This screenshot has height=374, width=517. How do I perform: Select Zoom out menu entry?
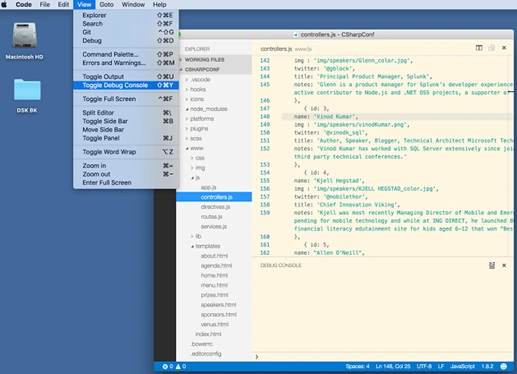click(x=126, y=174)
